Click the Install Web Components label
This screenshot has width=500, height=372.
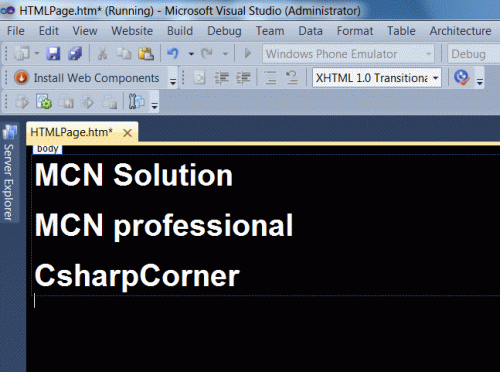[x=96, y=78]
